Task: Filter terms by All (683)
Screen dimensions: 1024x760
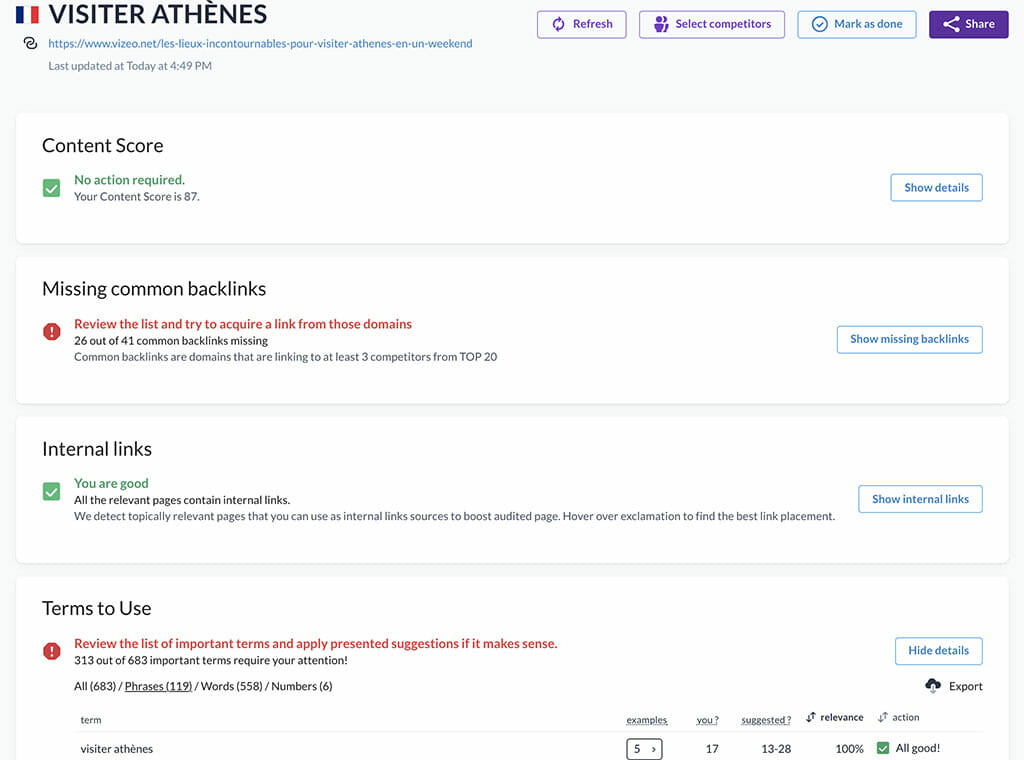Action: point(95,686)
